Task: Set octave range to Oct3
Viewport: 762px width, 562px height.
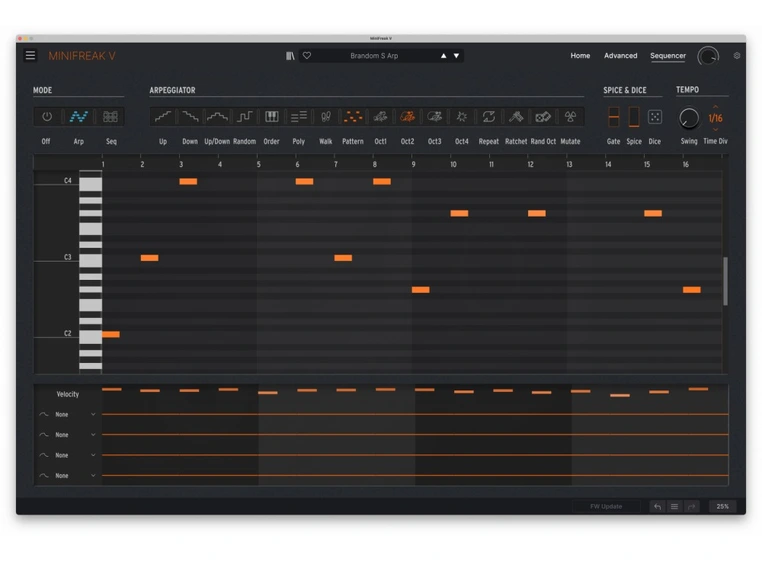Action: point(434,117)
